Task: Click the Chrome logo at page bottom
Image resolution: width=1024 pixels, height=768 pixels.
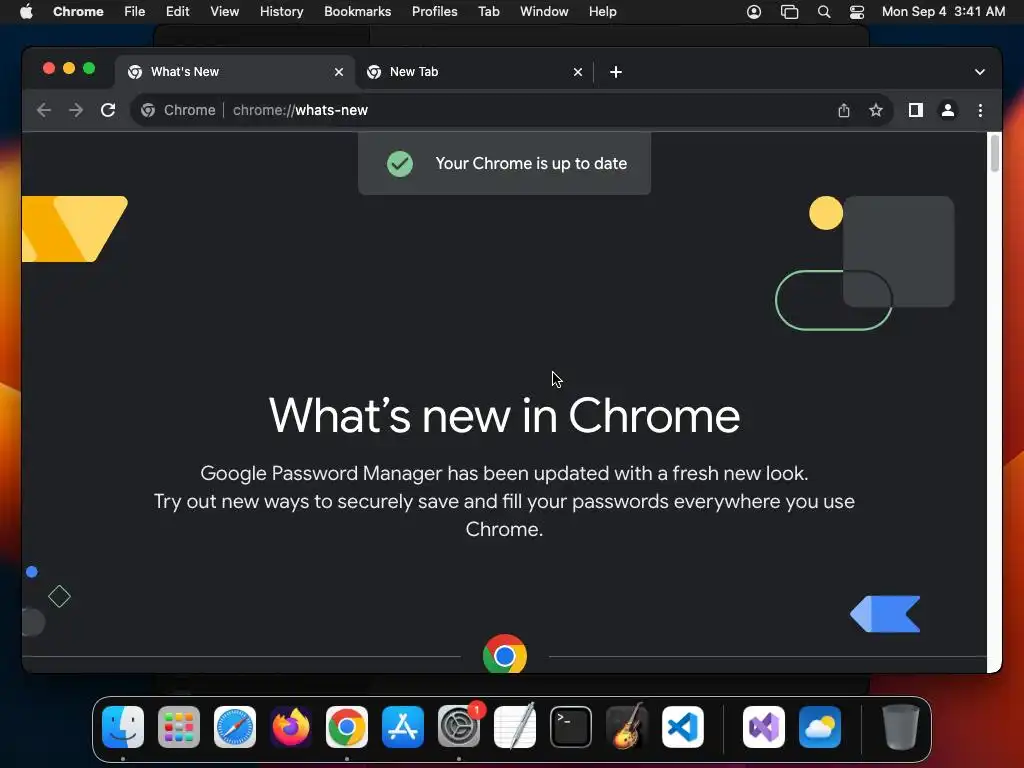Action: [505, 654]
